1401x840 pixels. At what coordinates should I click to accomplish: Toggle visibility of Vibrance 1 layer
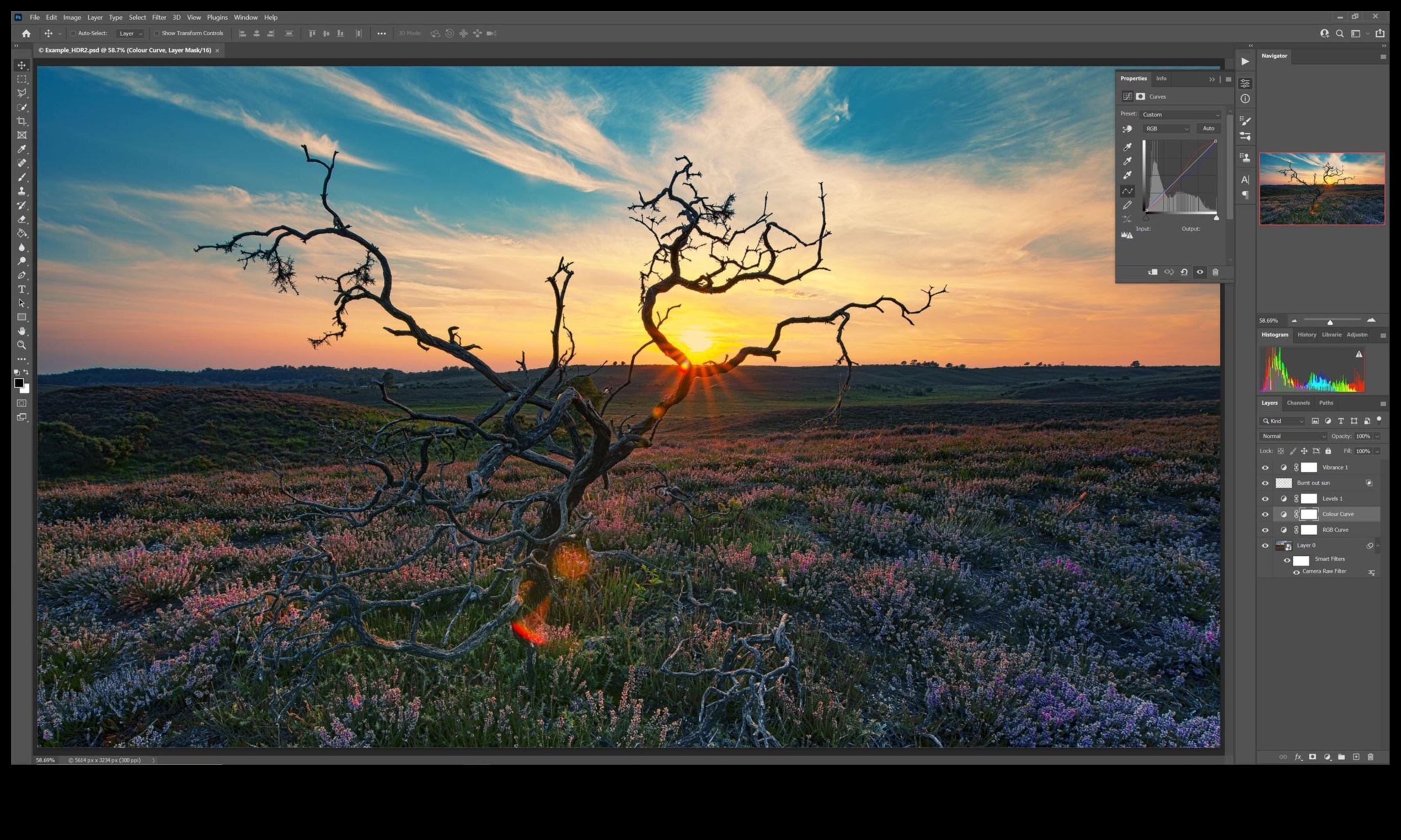[x=1264, y=467]
